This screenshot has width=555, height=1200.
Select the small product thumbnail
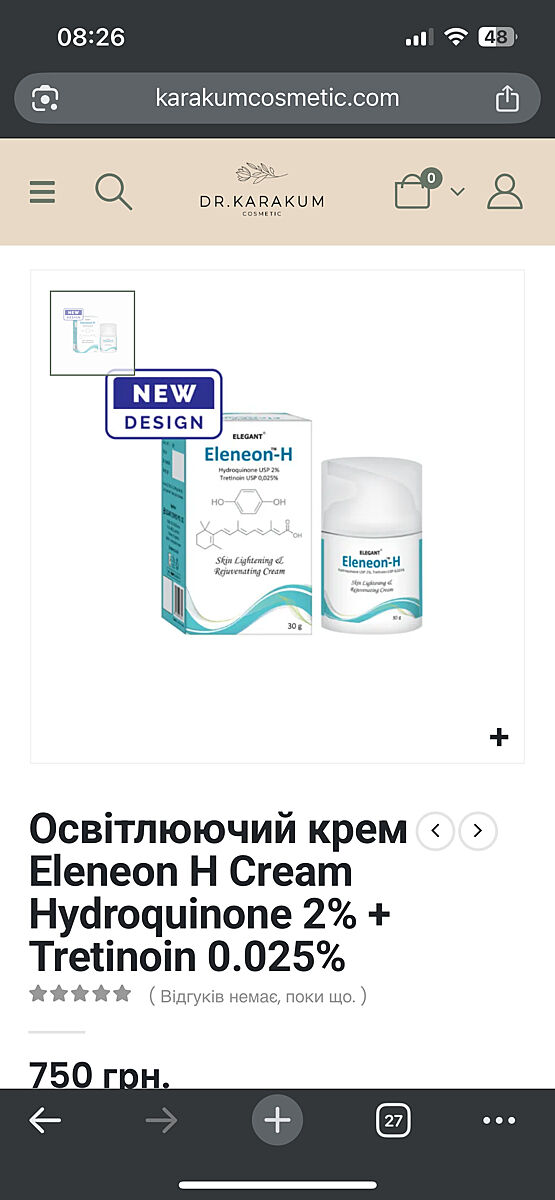[92, 333]
